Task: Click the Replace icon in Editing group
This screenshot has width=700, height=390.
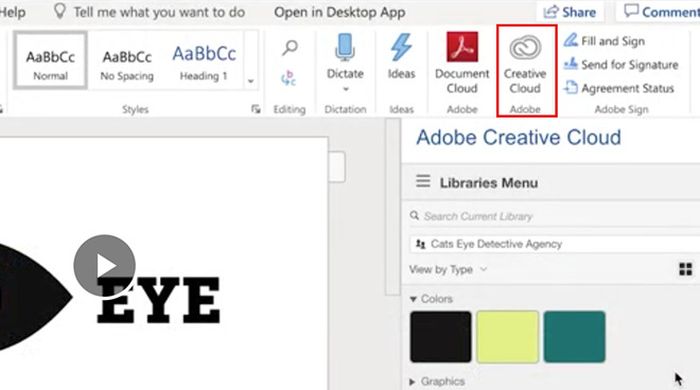Action: (288, 78)
